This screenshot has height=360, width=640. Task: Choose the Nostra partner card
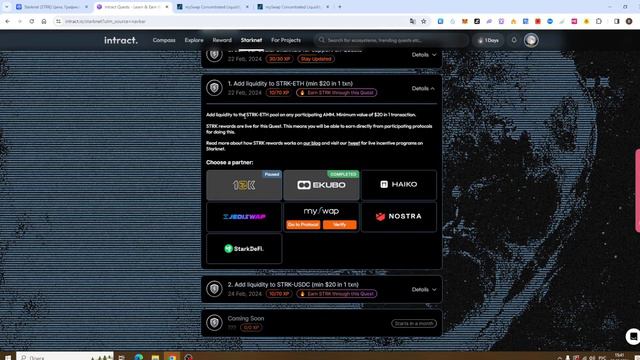click(x=399, y=217)
